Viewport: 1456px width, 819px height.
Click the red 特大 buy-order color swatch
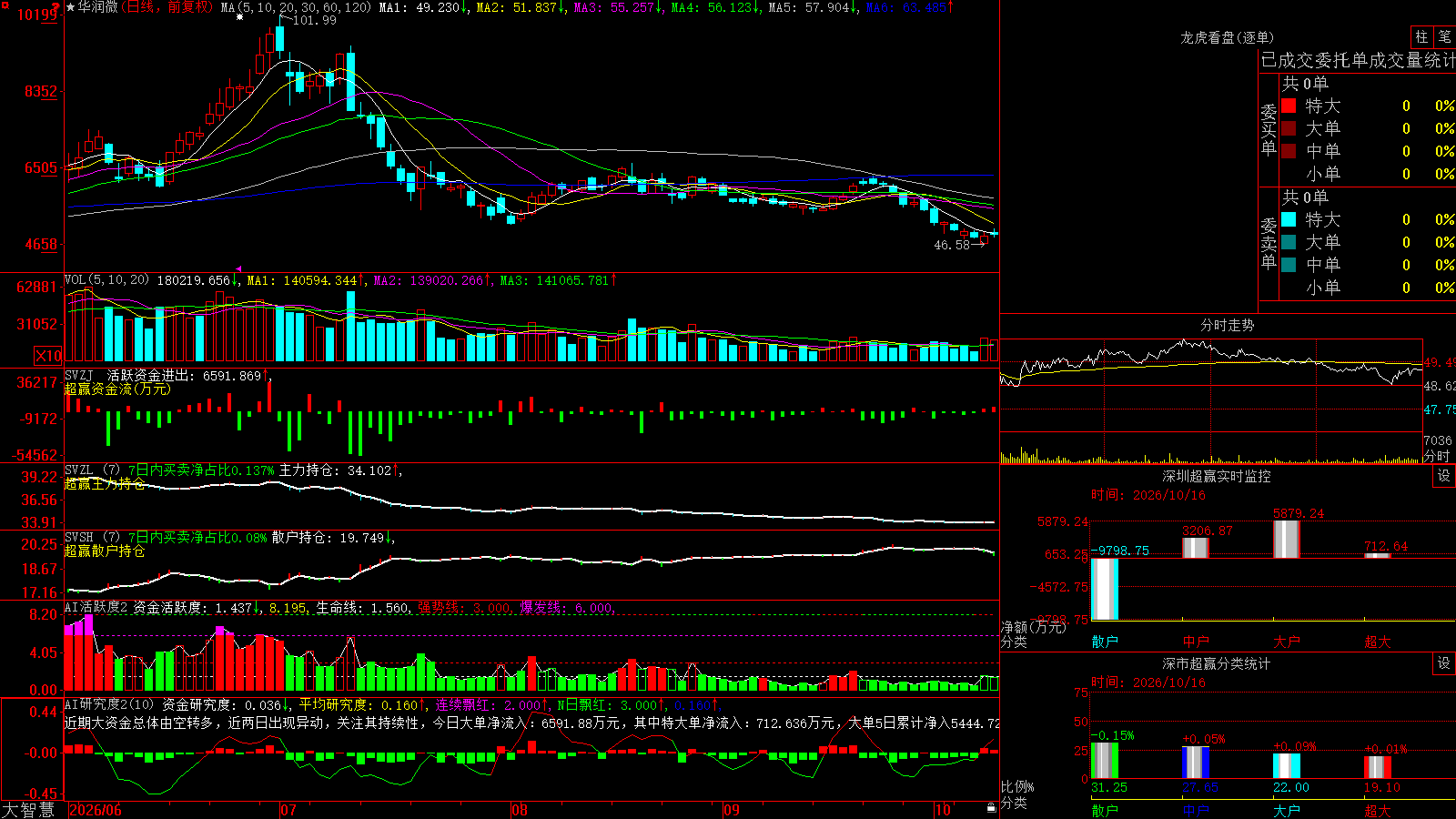[x=1289, y=106]
